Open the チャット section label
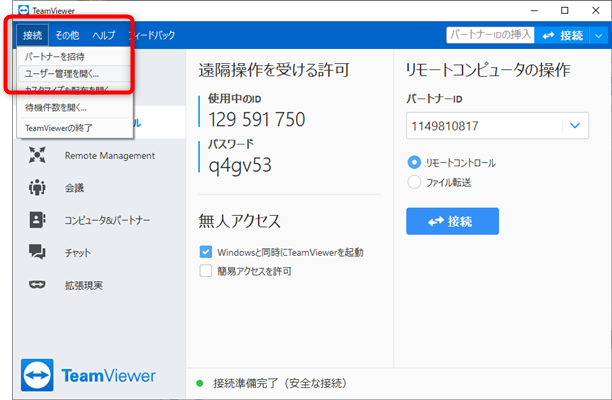The width and height of the screenshot is (612, 400). point(78,253)
